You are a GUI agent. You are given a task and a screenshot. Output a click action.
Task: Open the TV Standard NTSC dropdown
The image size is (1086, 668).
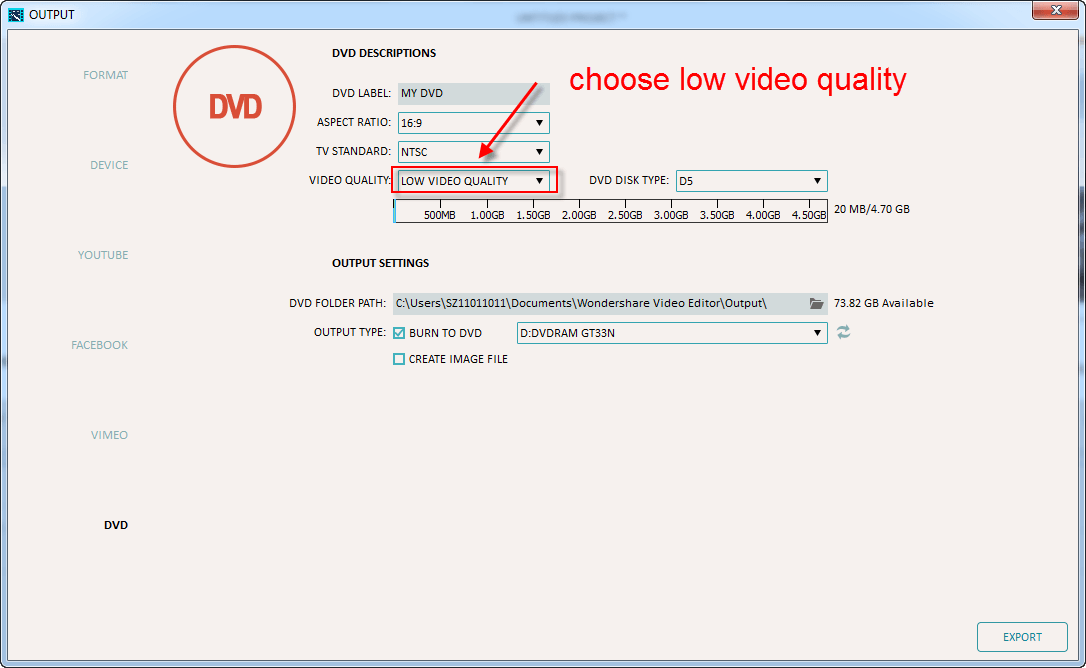click(x=474, y=152)
